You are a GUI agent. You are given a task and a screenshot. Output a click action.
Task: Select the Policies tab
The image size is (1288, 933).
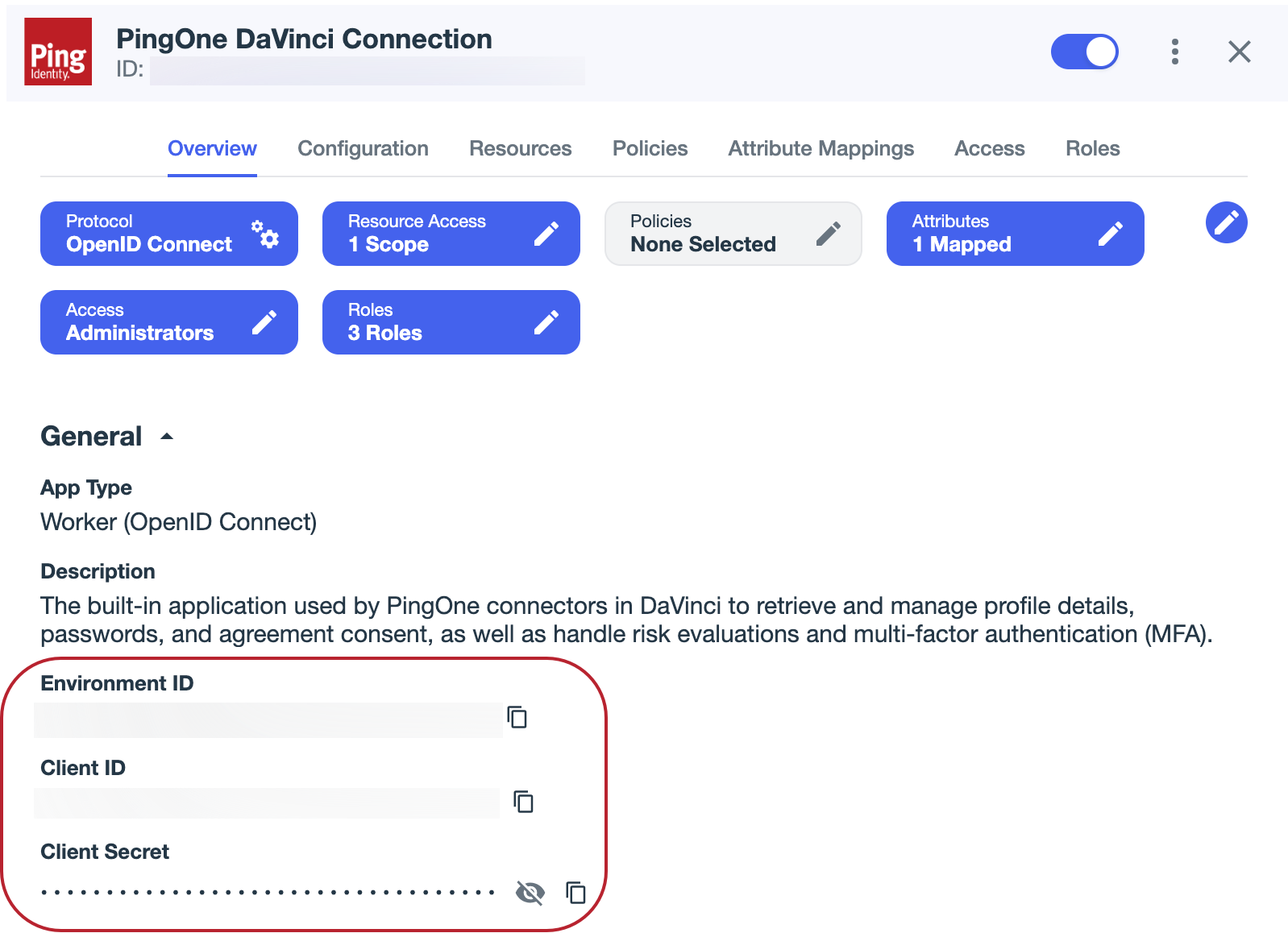coord(650,148)
